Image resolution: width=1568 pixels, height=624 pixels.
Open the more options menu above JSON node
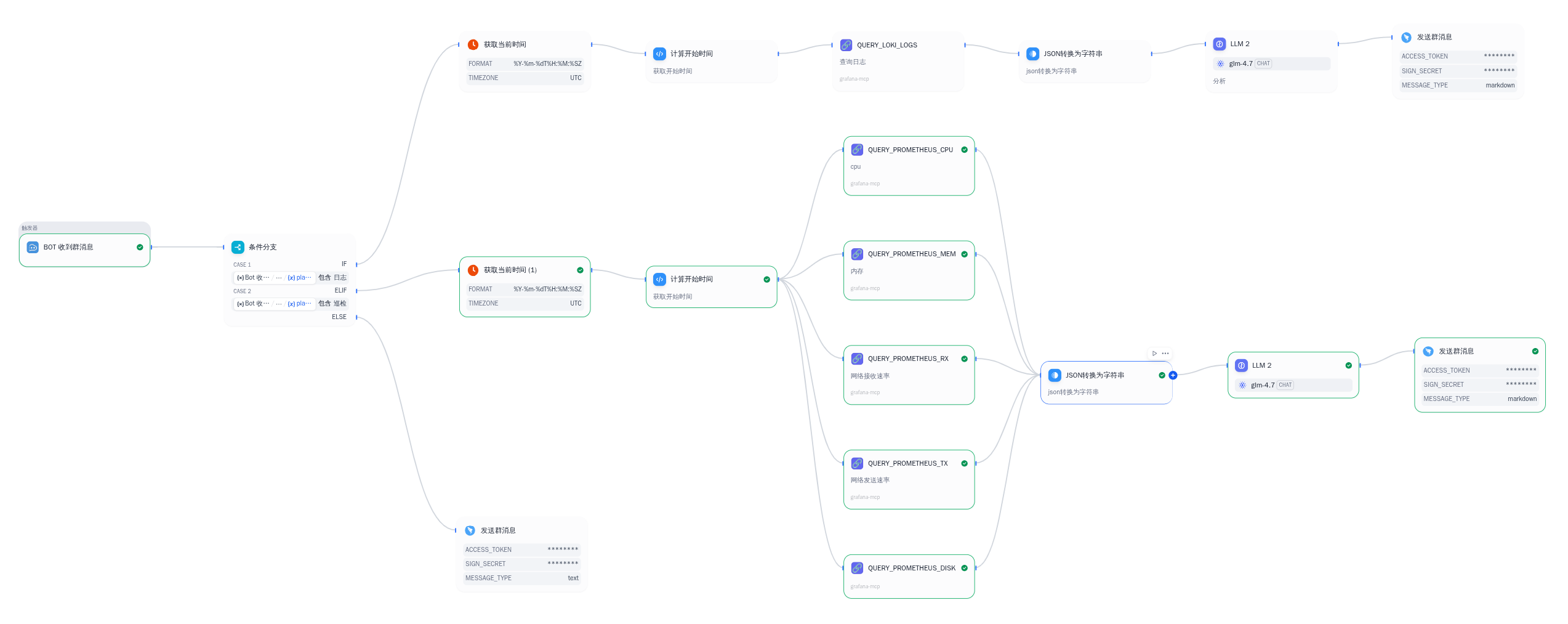click(x=1165, y=354)
